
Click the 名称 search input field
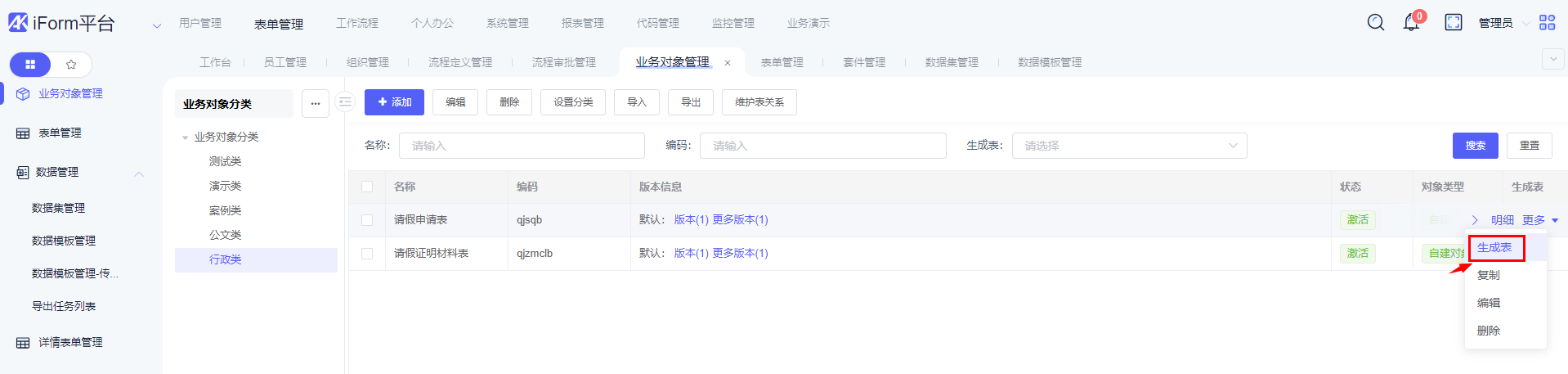pyautogui.click(x=522, y=146)
